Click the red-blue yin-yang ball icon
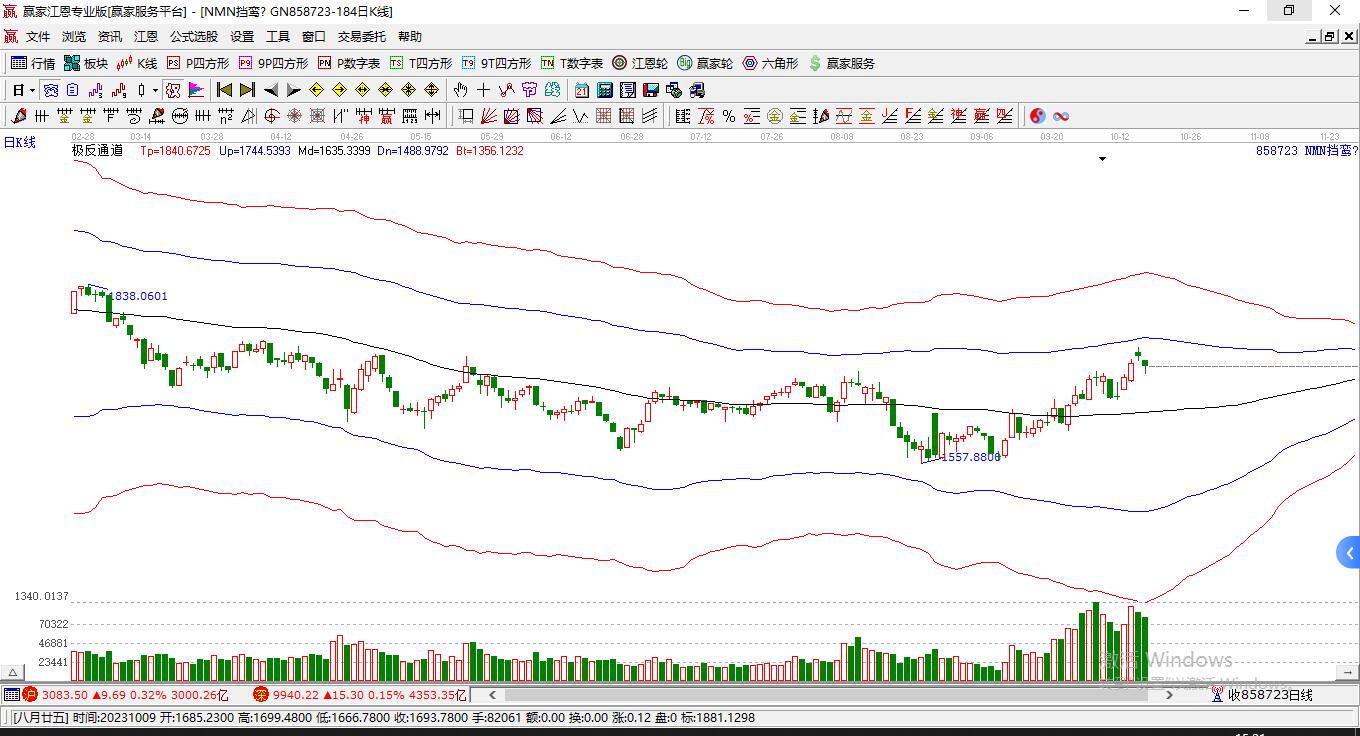Screen dimensions: 1360x736 pos(1037,116)
